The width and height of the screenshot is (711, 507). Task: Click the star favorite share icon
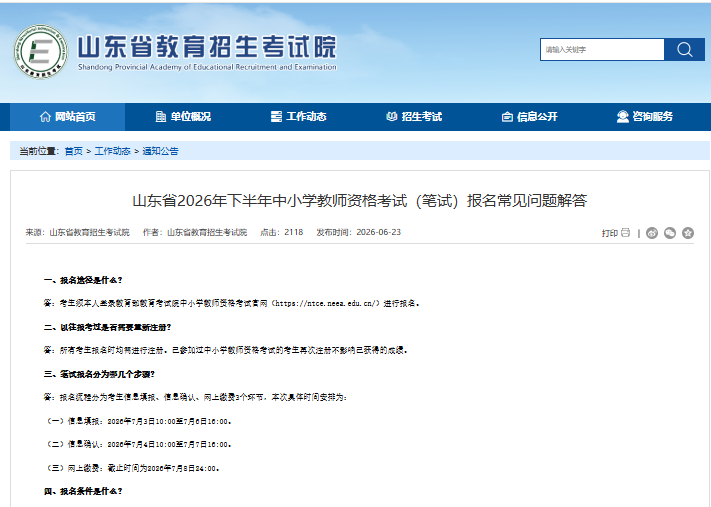[x=688, y=233]
